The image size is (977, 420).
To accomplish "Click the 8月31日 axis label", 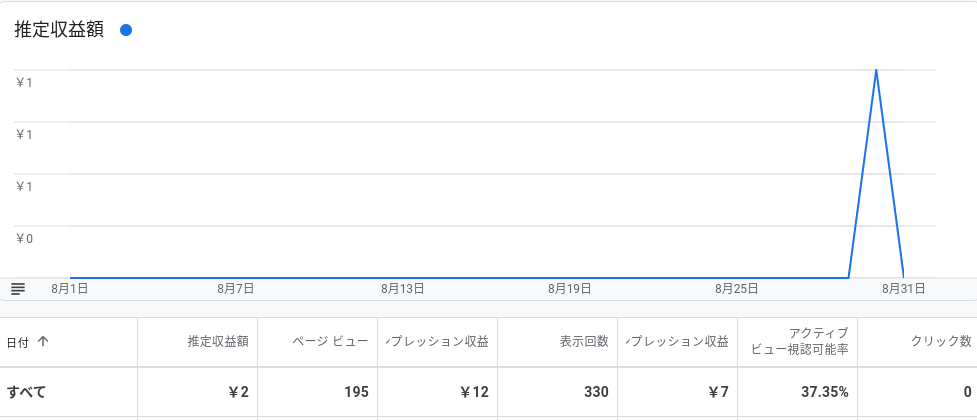I will [x=903, y=289].
